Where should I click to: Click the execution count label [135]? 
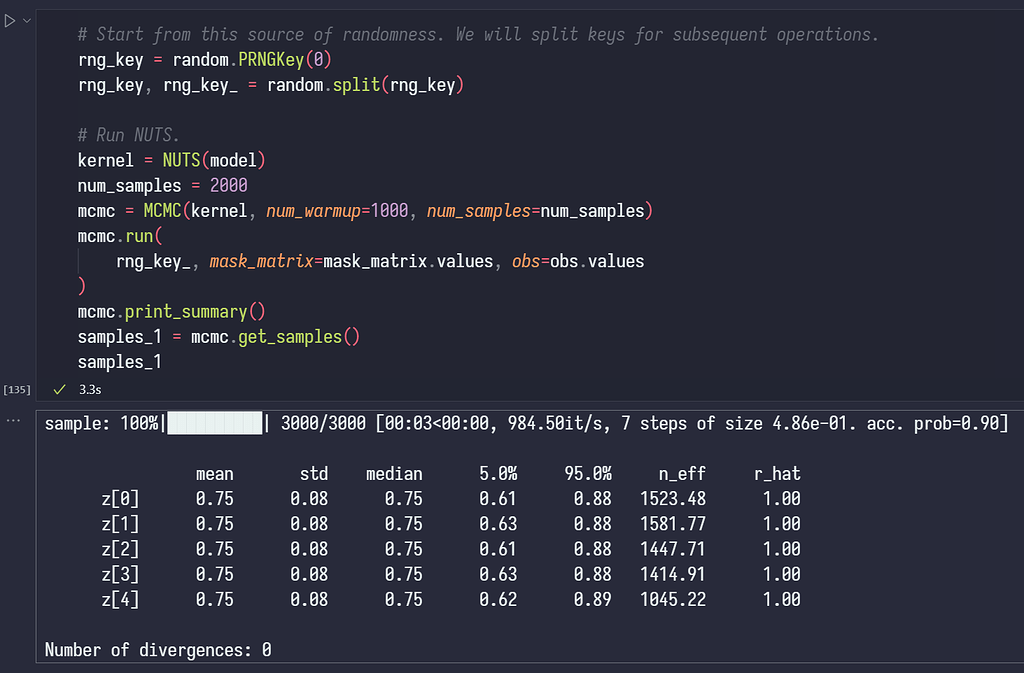(17, 389)
